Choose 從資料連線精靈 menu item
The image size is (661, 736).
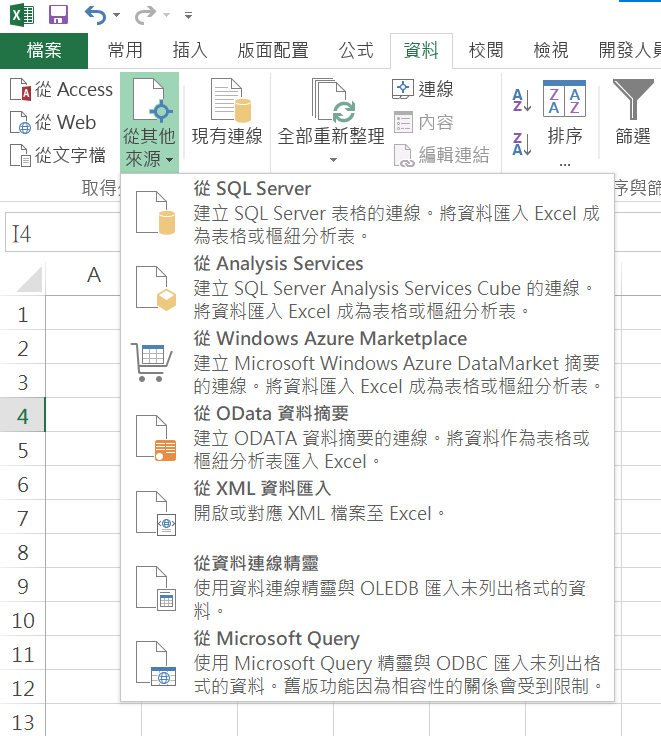coord(367,587)
